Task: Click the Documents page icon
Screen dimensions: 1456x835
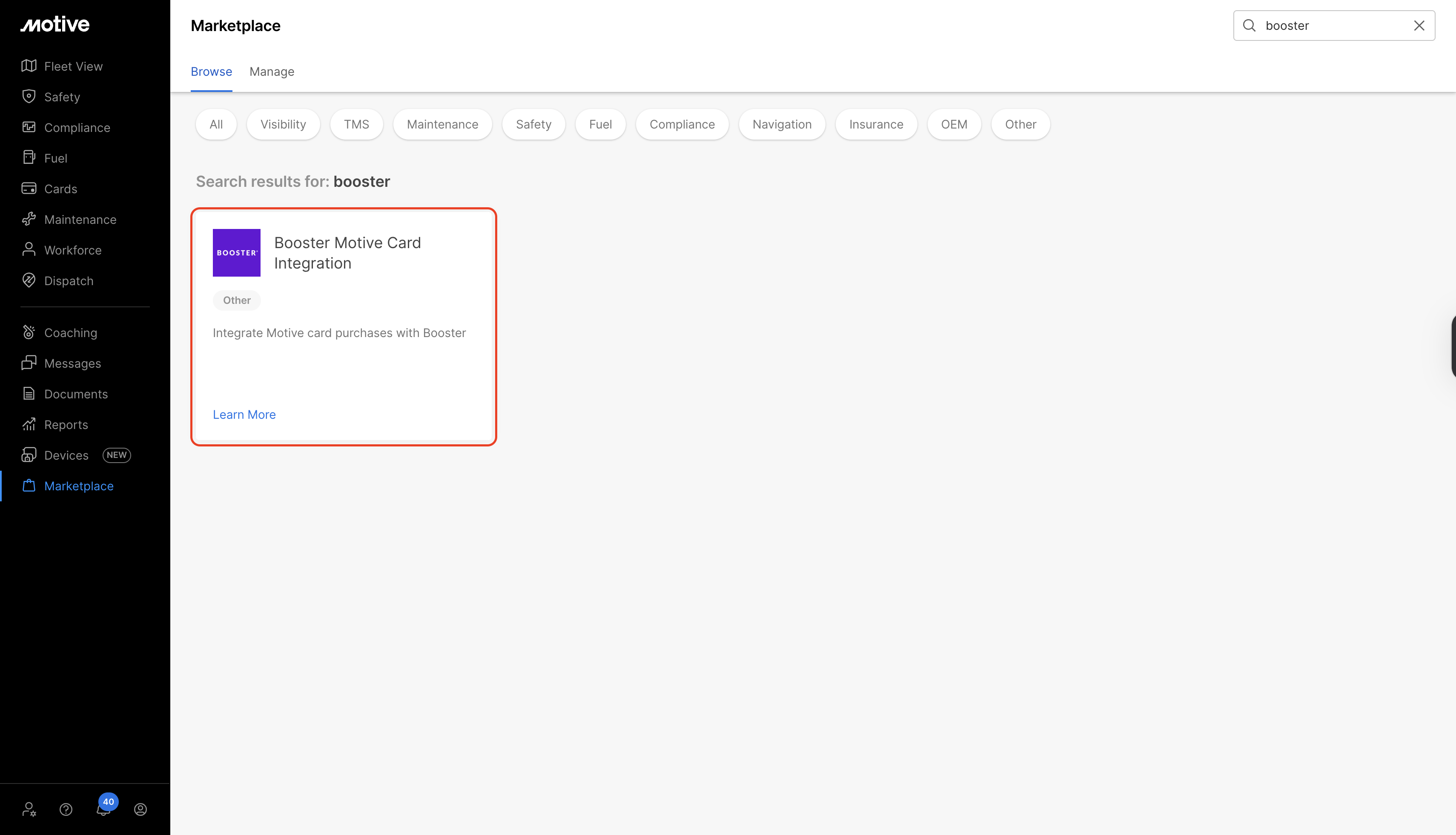Action: click(x=29, y=394)
